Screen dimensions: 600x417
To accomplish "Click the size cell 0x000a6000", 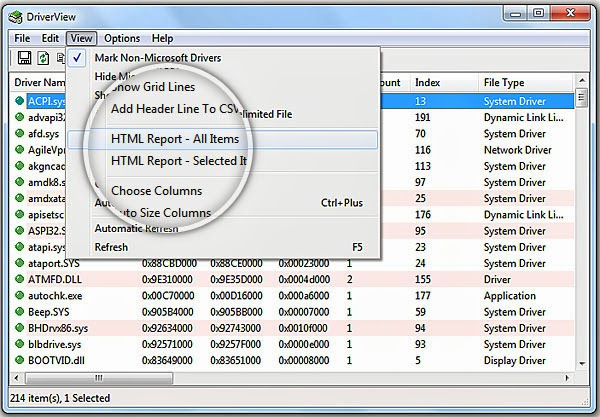I will 303,296.
